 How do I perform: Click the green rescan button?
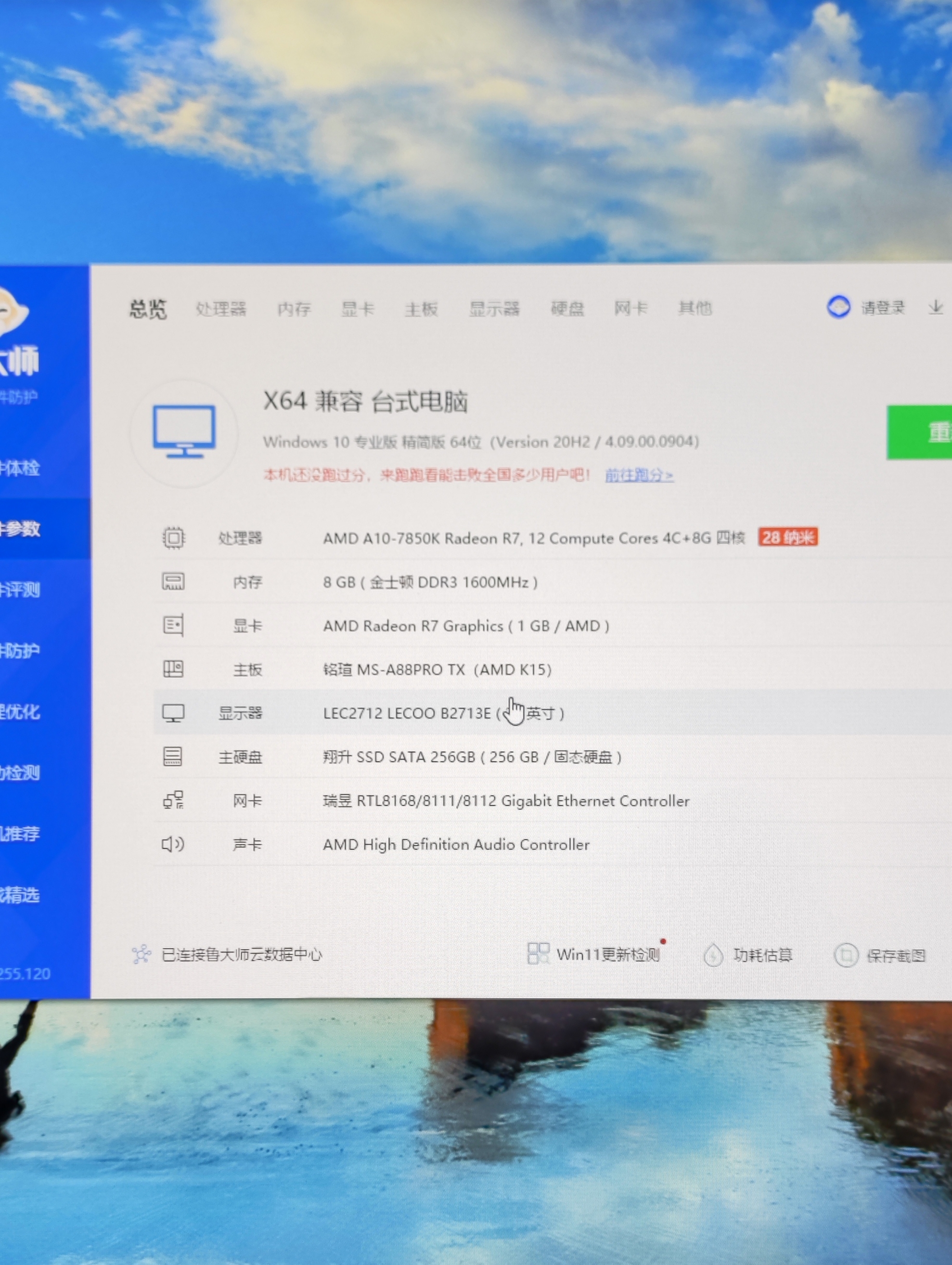pyautogui.click(x=919, y=432)
